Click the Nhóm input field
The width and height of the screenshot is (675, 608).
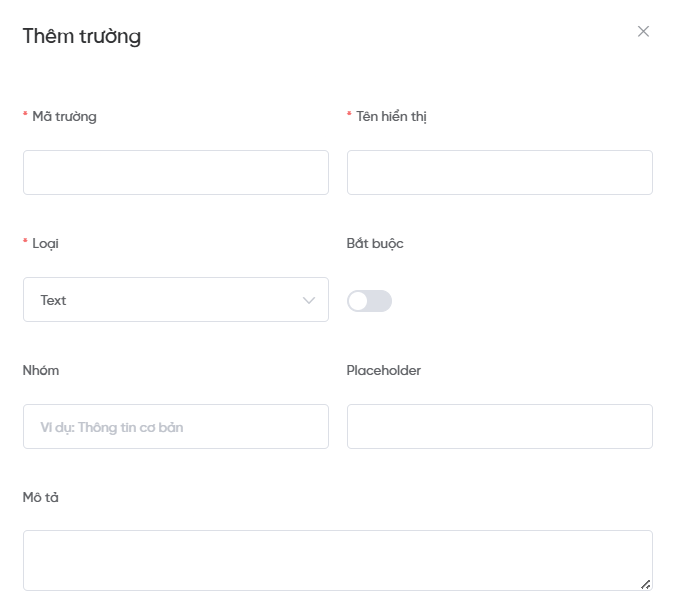point(175,426)
